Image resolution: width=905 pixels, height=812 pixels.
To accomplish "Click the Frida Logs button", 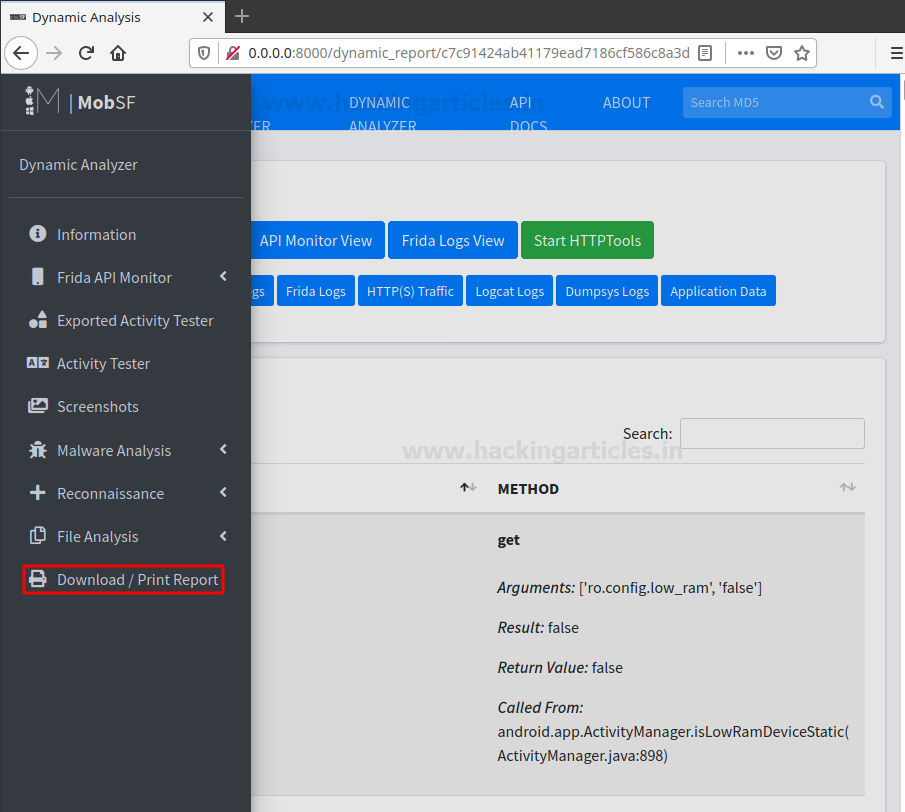I will [316, 291].
